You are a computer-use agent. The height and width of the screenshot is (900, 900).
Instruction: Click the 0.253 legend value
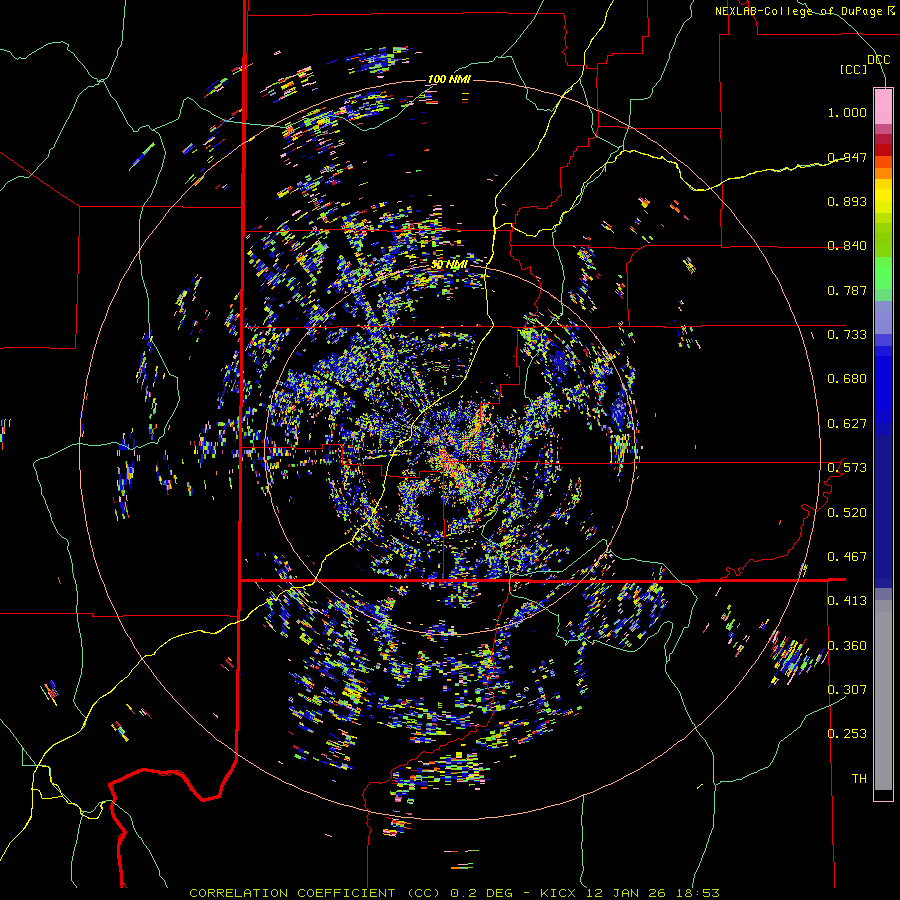pyautogui.click(x=847, y=734)
